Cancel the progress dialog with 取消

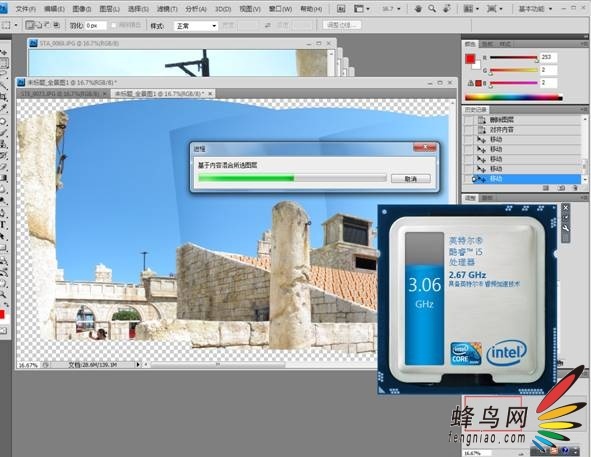pos(410,178)
